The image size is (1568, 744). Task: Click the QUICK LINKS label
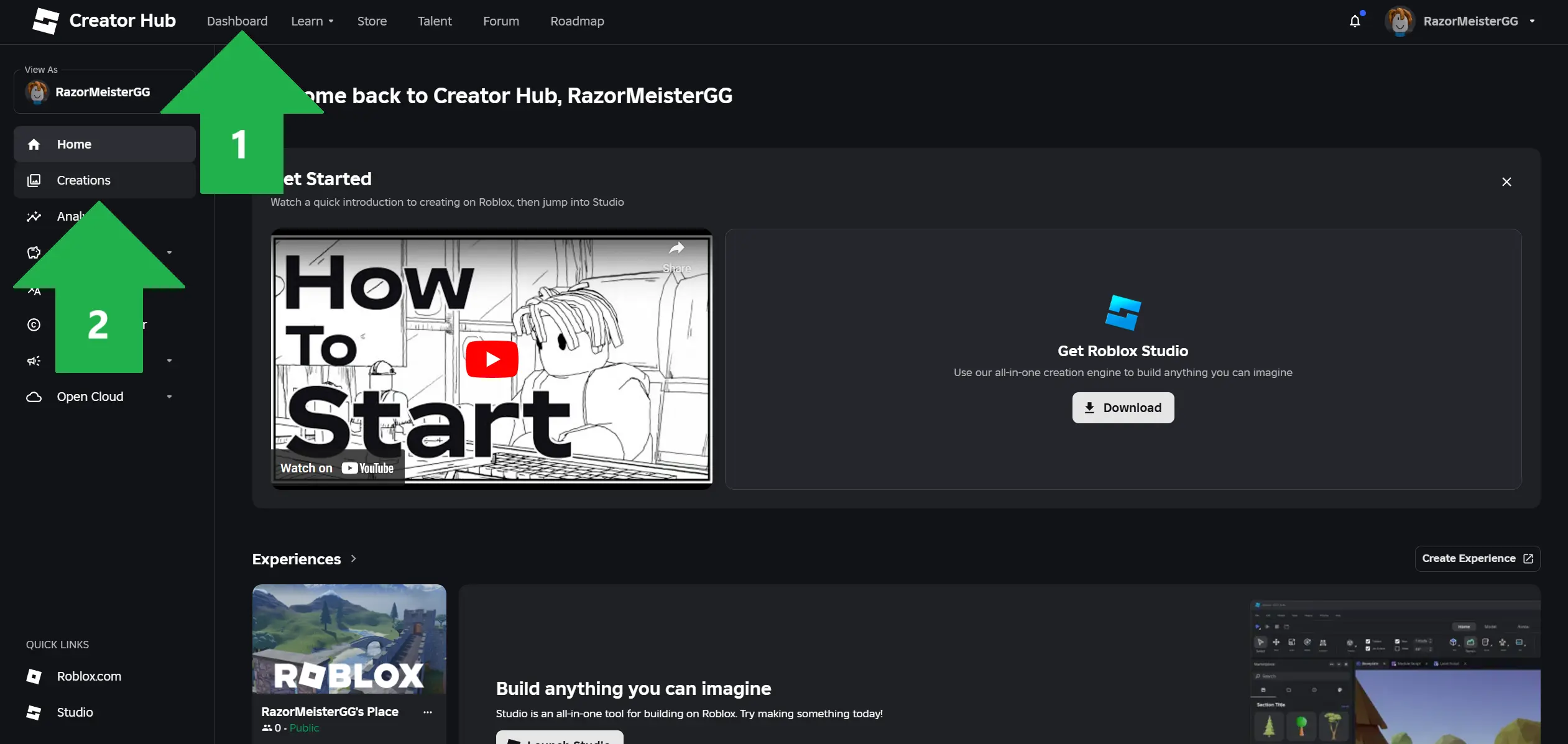57,645
